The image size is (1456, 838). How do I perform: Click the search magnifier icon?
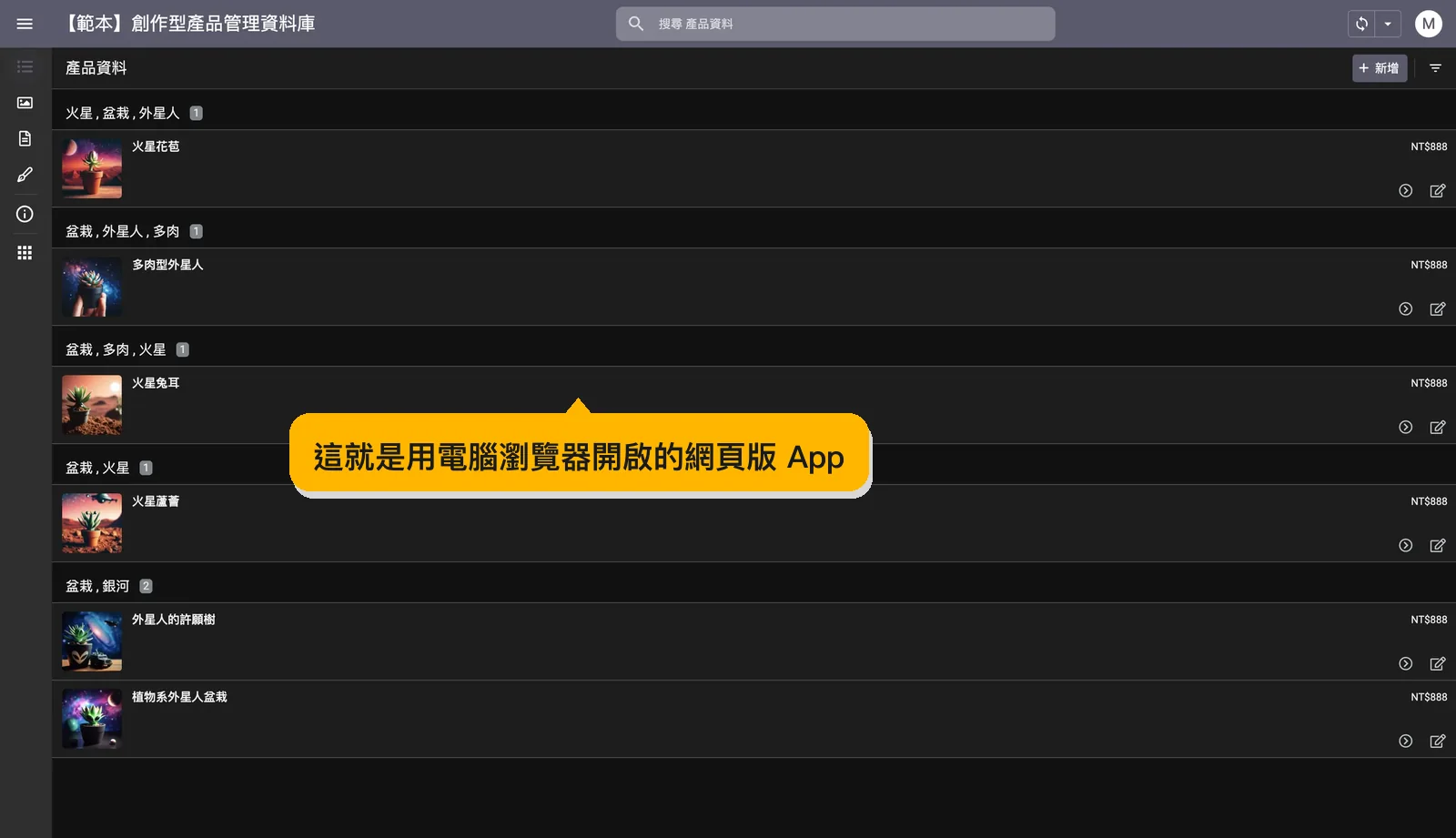click(x=636, y=24)
